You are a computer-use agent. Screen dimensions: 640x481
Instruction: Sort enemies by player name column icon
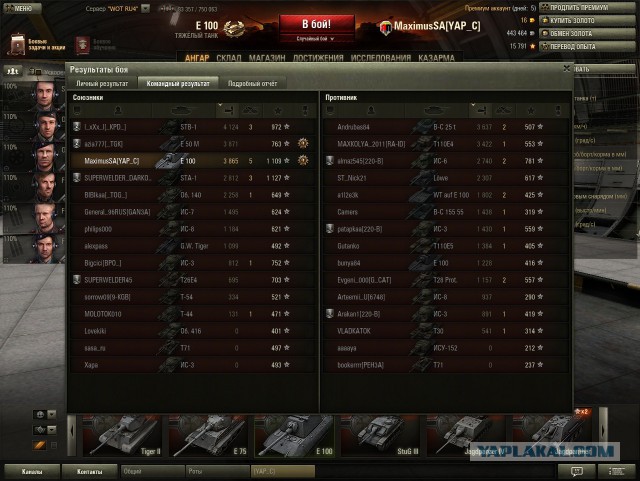pos(371,110)
